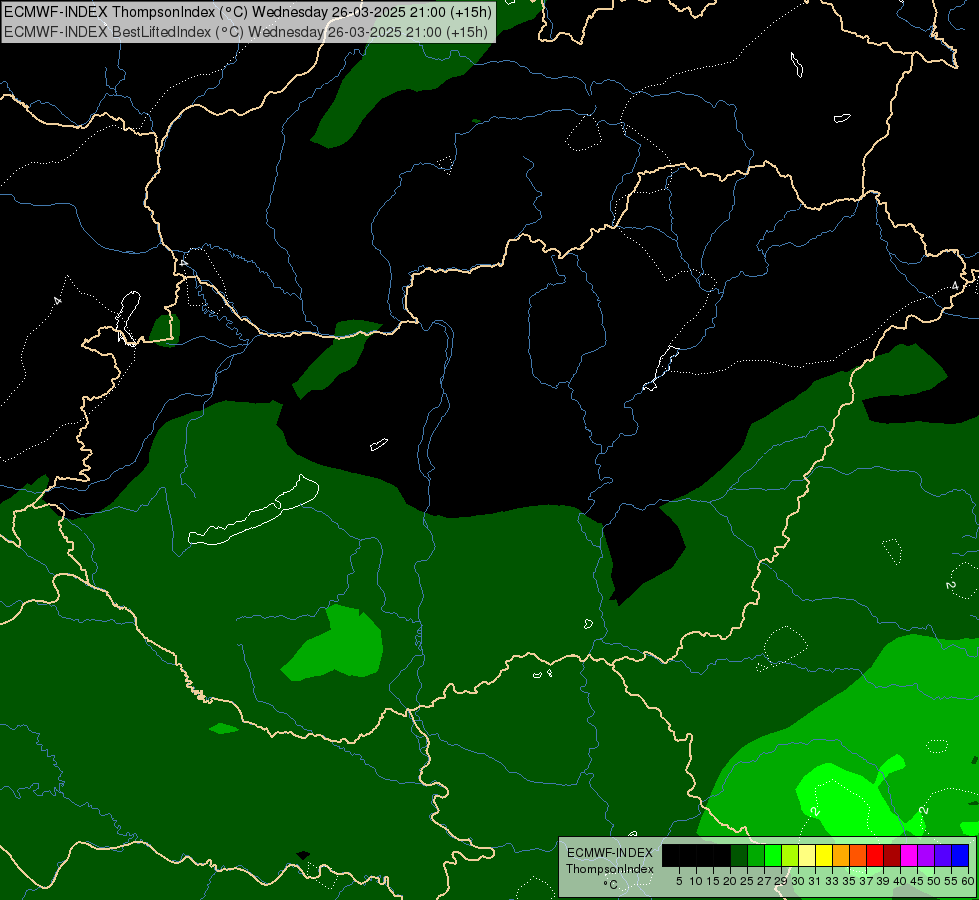The image size is (979, 900).
Task: Select the orange 33–35 legend swatch
Action: (841, 855)
